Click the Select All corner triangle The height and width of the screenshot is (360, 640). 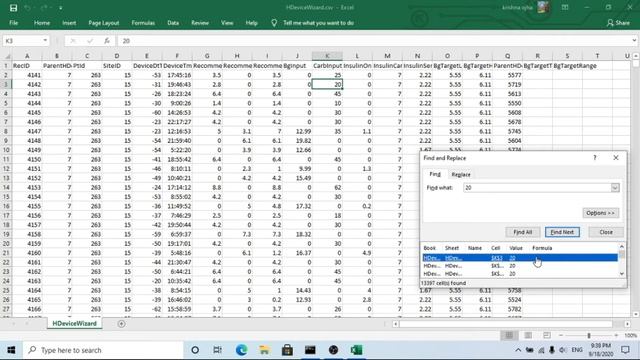coord(6,56)
